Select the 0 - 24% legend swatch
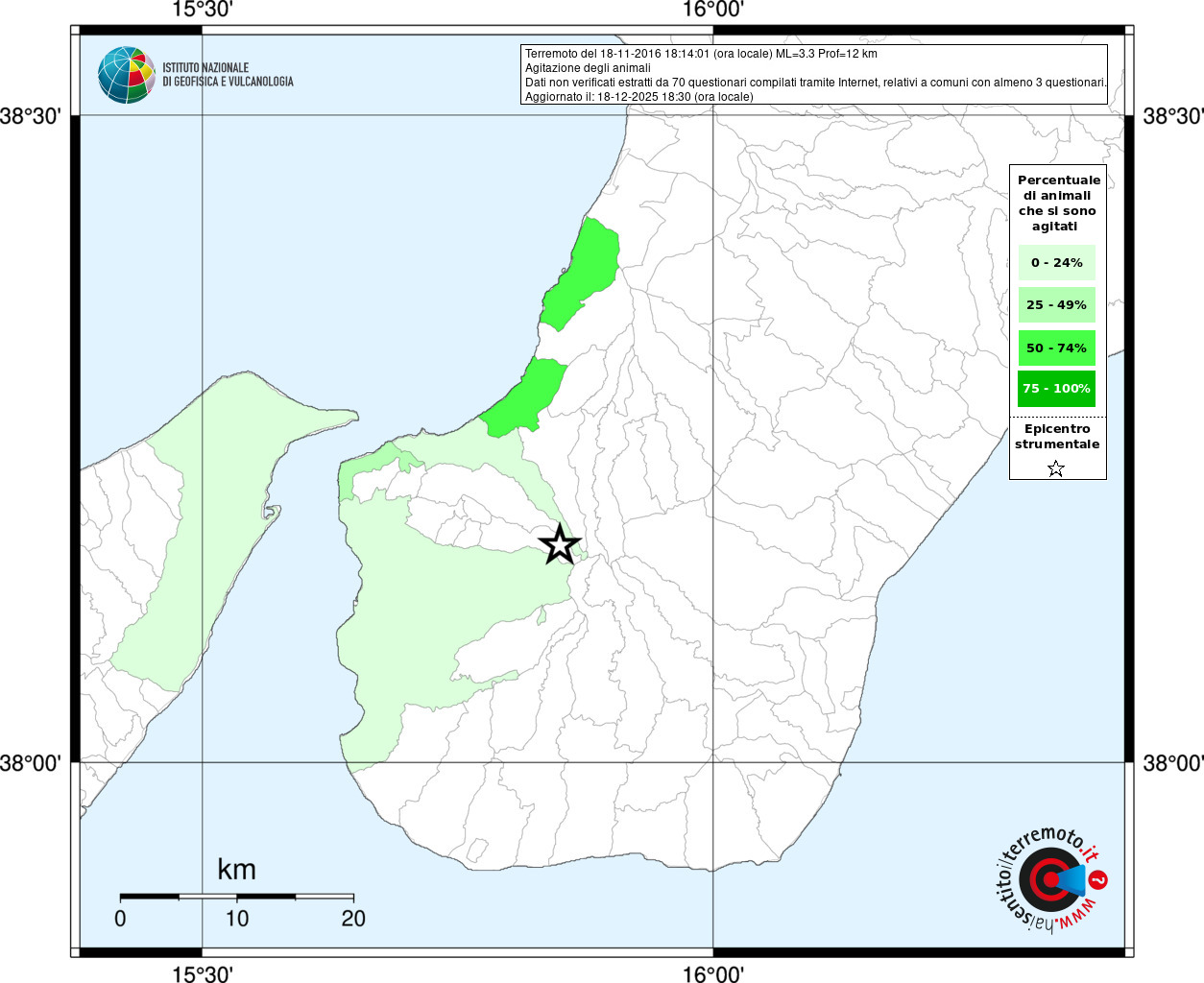 coord(1056,262)
